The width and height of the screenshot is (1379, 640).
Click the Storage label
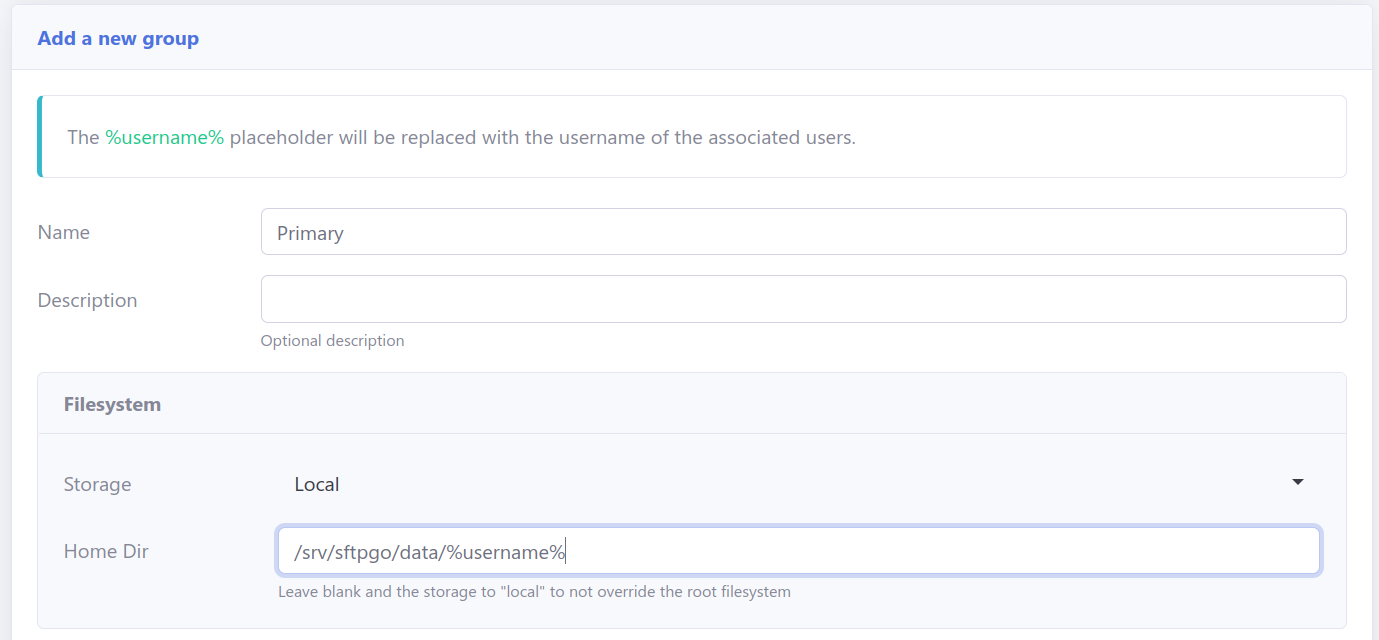pos(97,484)
